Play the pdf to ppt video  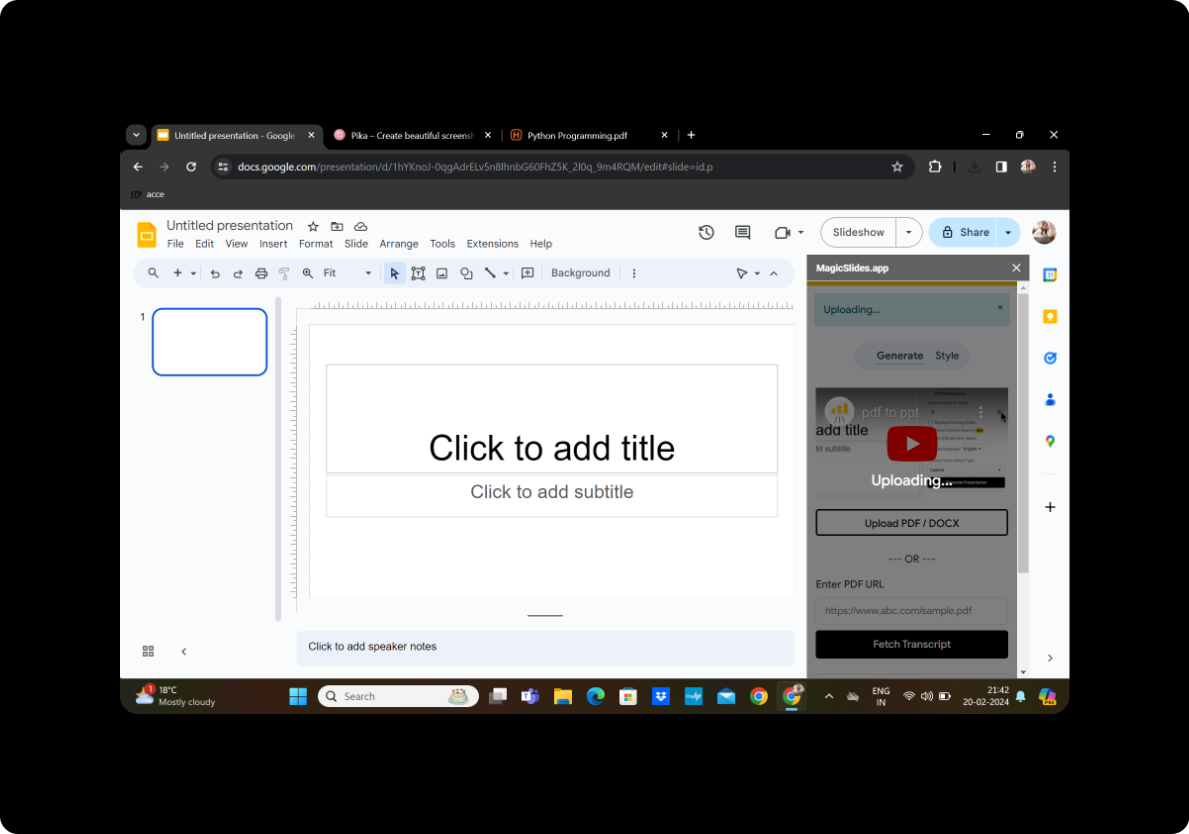point(911,444)
